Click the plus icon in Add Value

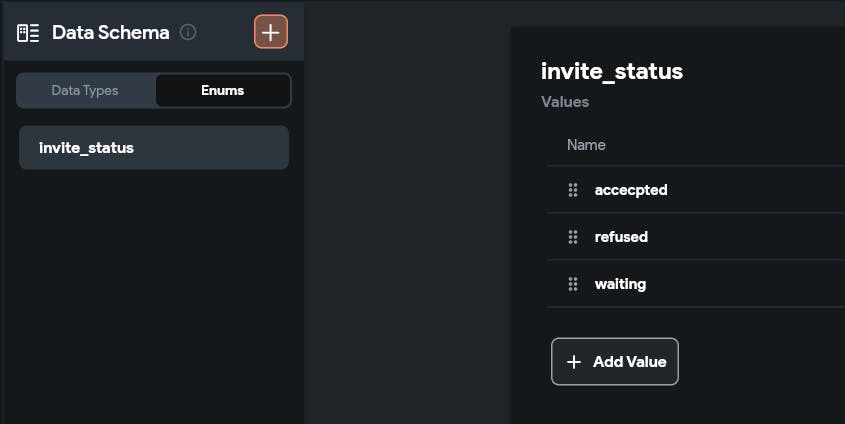click(x=574, y=362)
